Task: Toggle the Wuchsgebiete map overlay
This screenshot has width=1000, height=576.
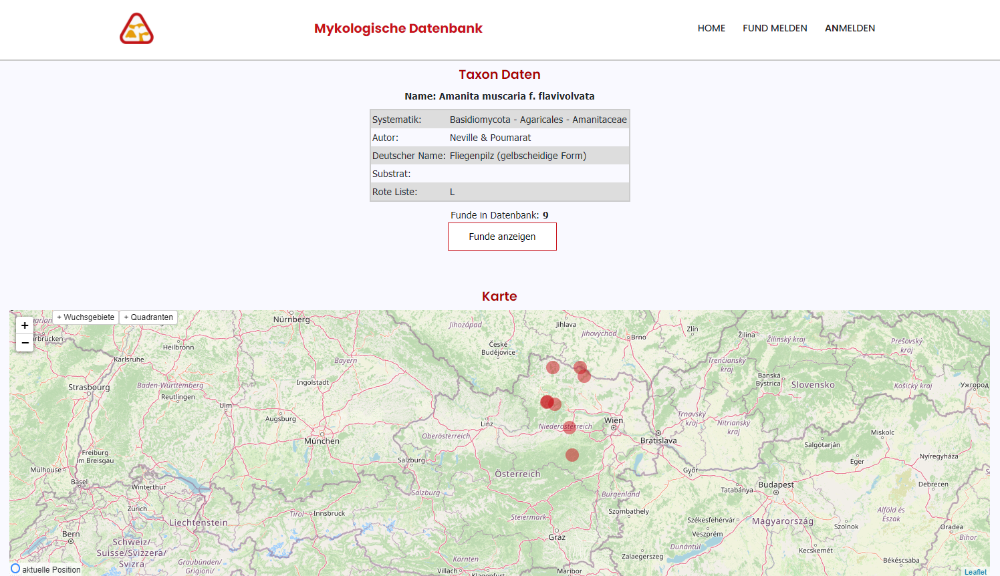Action: click(86, 317)
